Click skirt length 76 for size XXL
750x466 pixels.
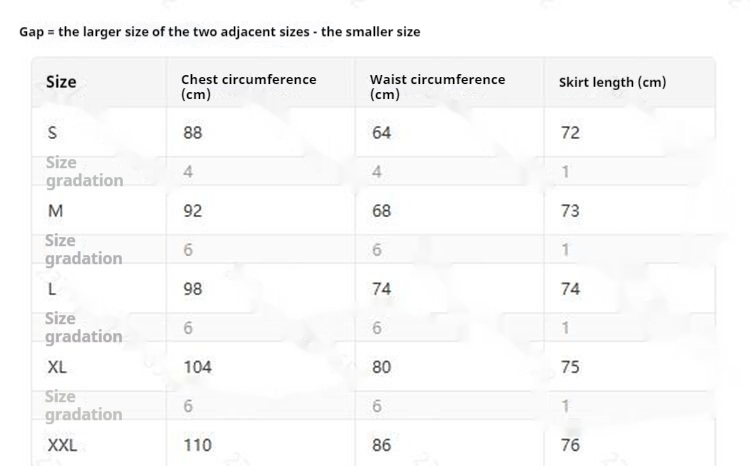[570, 445]
